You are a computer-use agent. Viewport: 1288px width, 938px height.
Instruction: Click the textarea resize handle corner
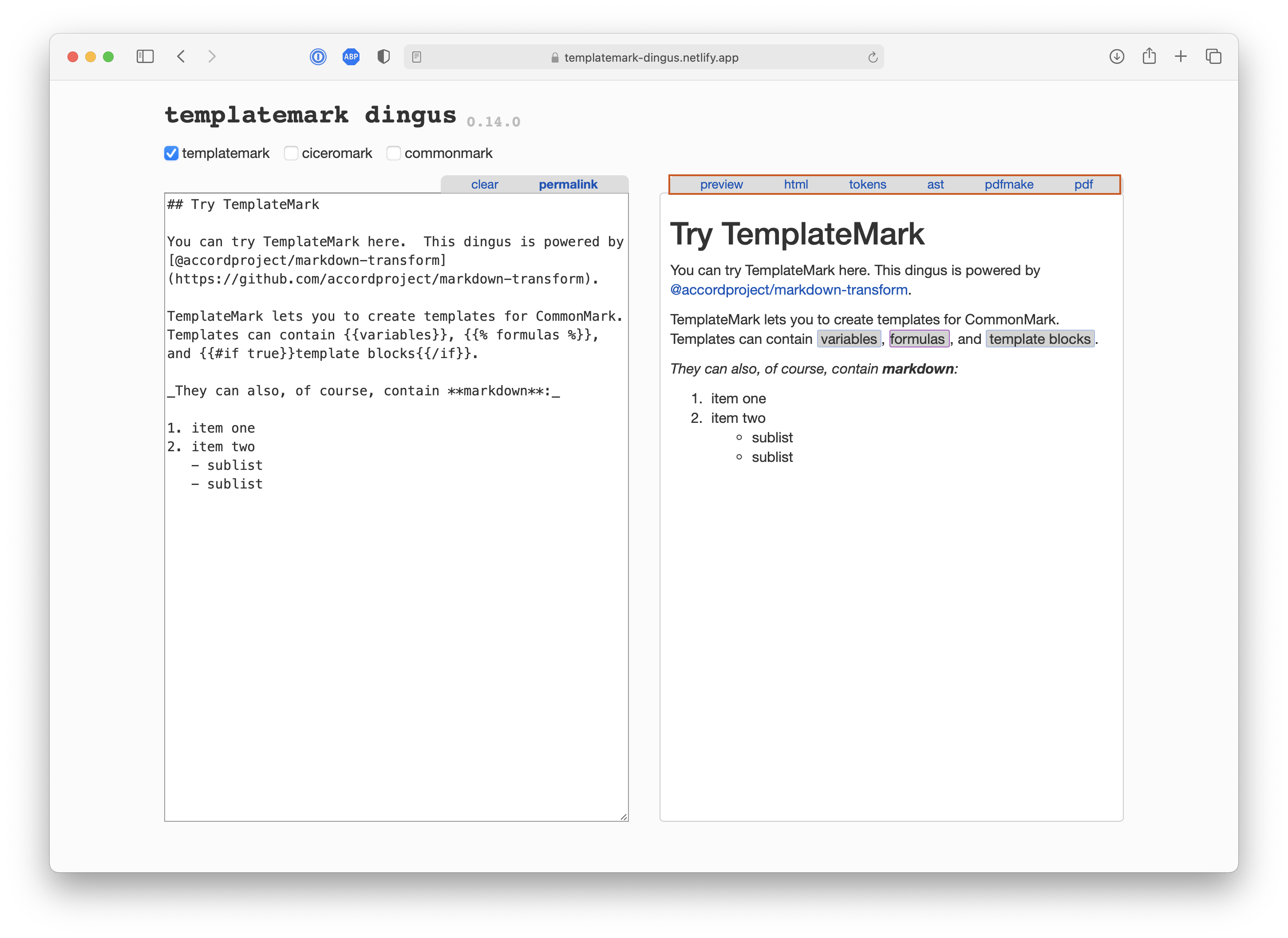tap(624, 816)
